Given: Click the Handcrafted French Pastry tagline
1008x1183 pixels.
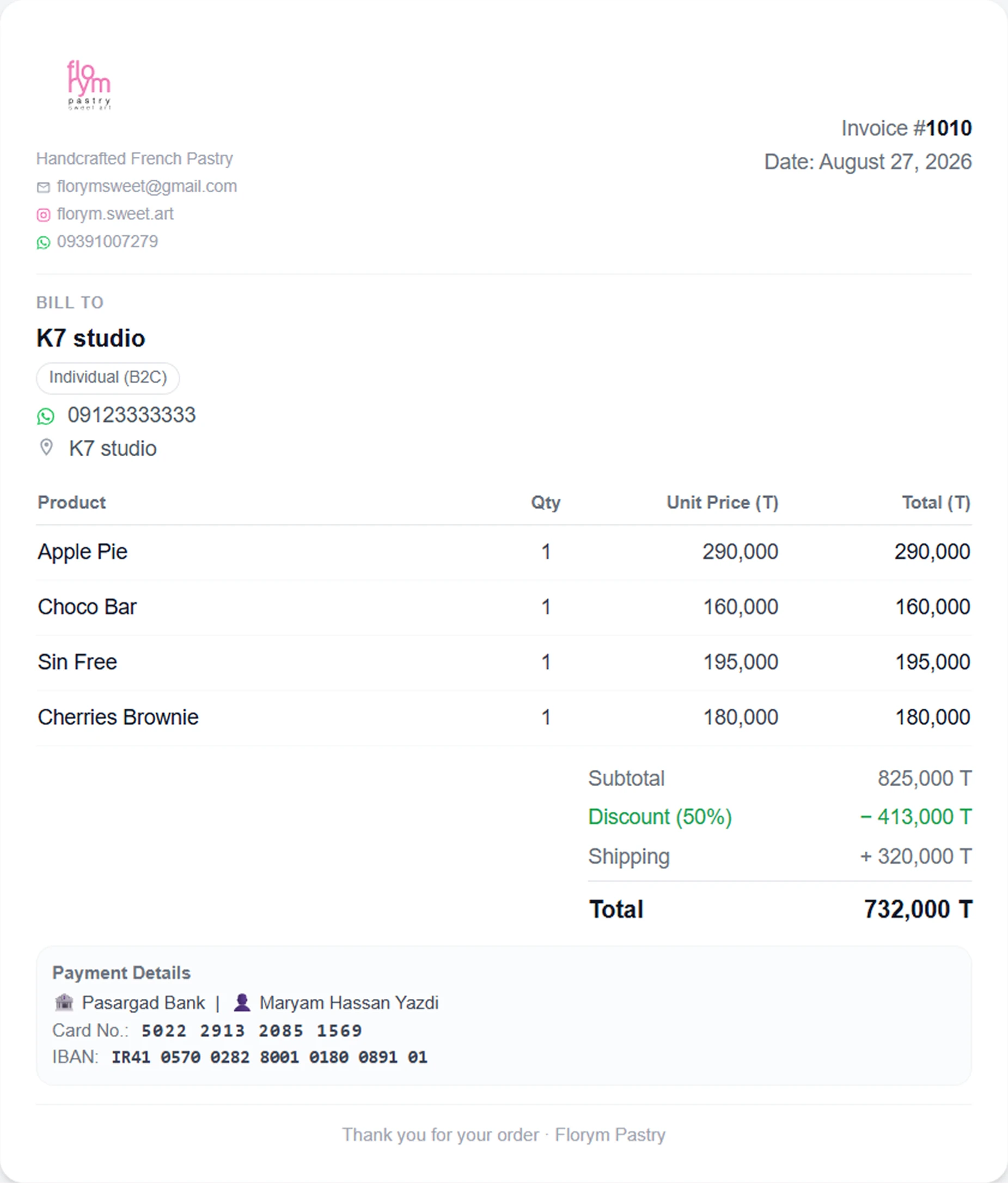Looking at the screenshot, I should pos(135,159).
